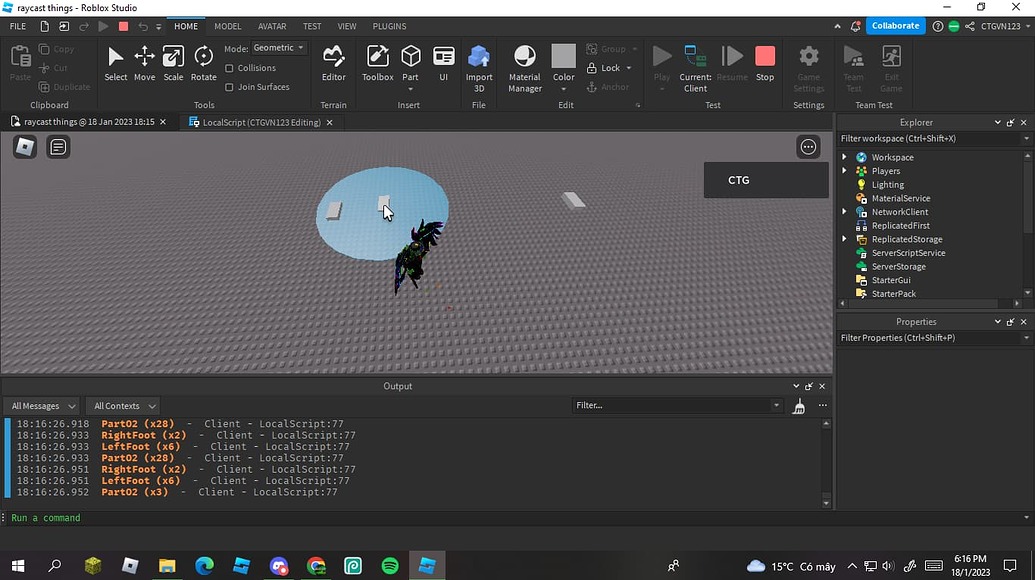The image size is (1035, 580).
Task: Open the All Messages filter dropdown
Action: (40, 405)
